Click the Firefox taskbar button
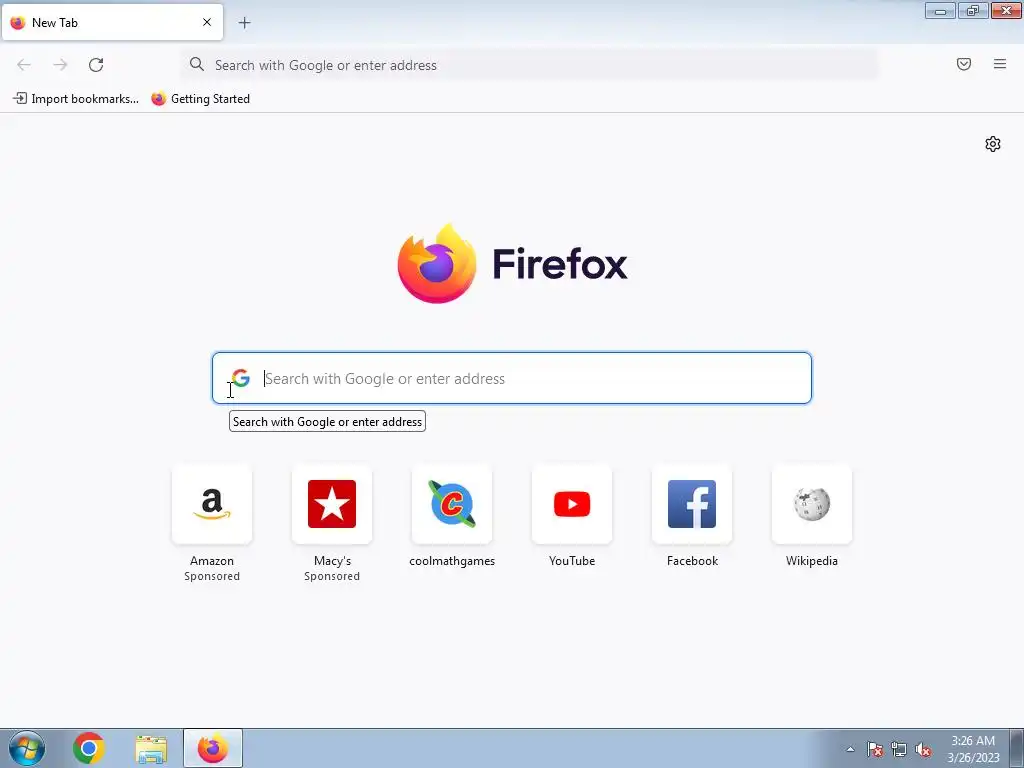The width and height of the screenshot is (1024, 768). pyautogui.click(x=213, y=748)
